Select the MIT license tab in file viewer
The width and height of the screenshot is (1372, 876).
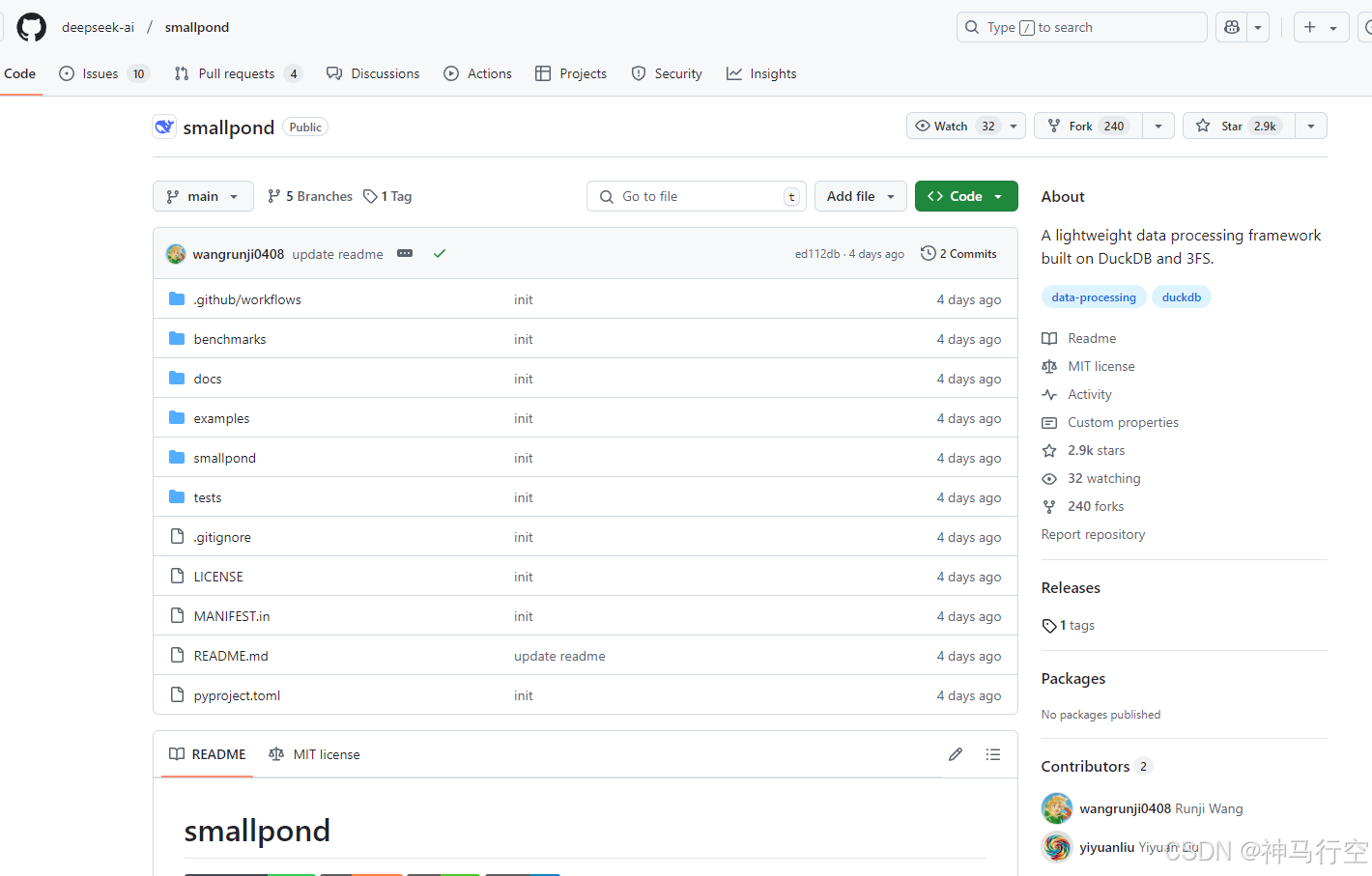314,754
